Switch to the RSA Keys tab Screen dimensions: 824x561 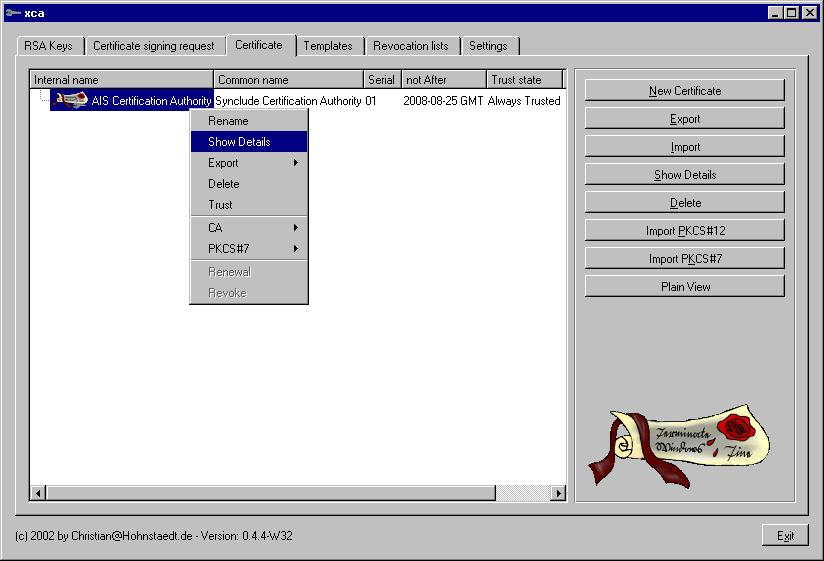pyautogui.click(x=48, y=46)
